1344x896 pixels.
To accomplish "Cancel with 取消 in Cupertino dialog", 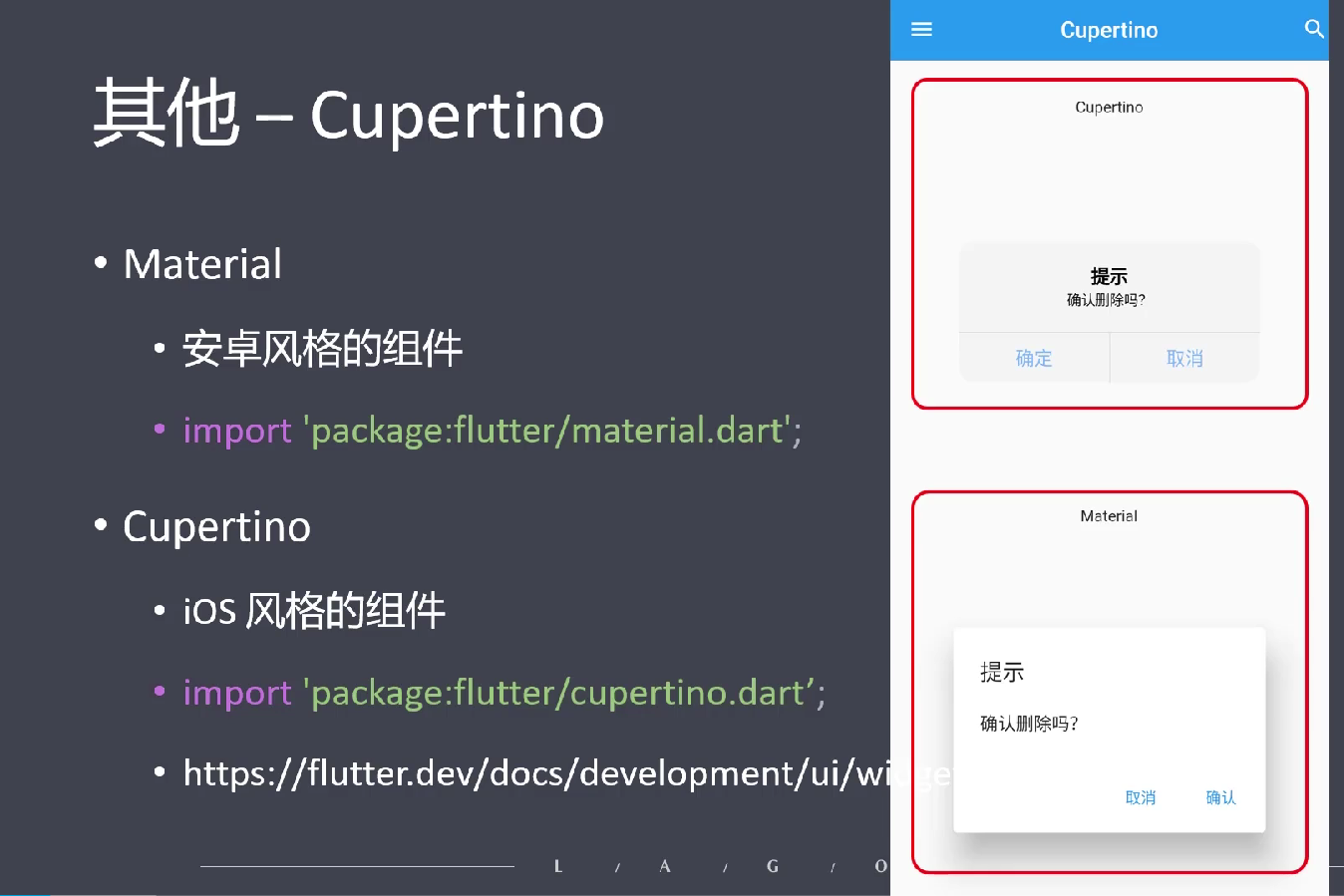I will (1184, 358).
